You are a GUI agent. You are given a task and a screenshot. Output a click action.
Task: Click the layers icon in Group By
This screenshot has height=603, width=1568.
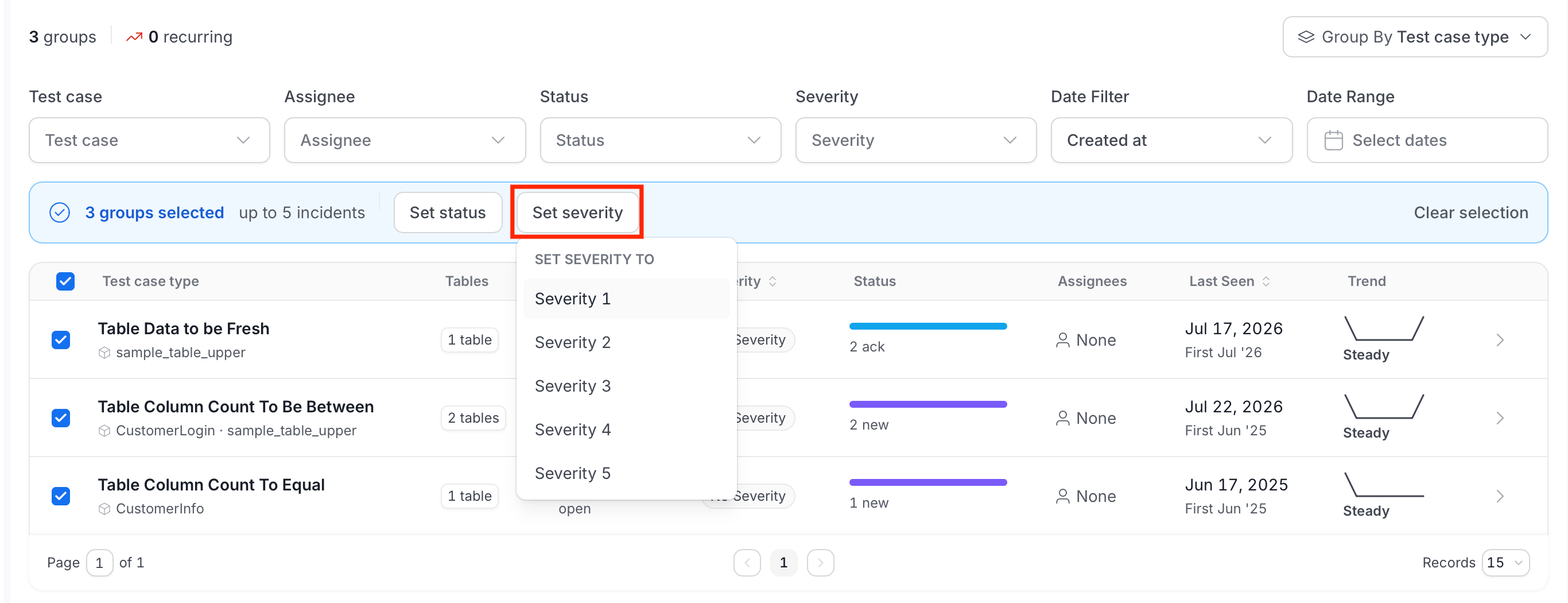pyautogui.click(x=1306, y=37)
